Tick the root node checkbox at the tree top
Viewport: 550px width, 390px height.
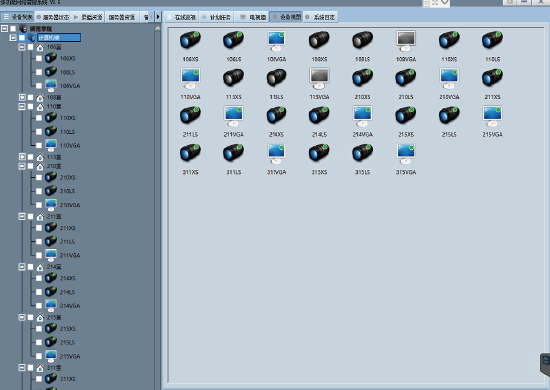(13, 28)
